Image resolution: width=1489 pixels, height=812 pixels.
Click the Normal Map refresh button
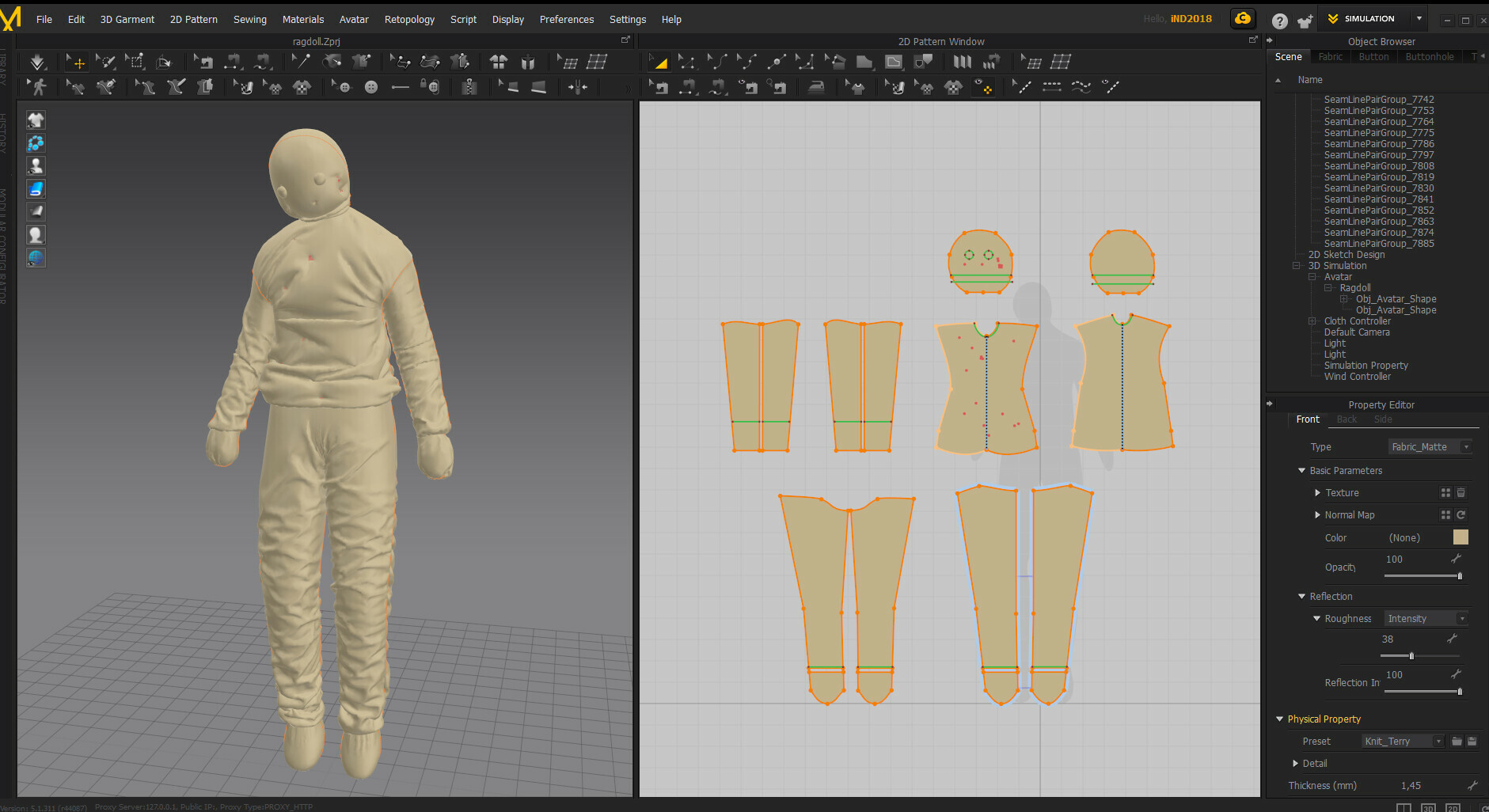click(1461, 515)
